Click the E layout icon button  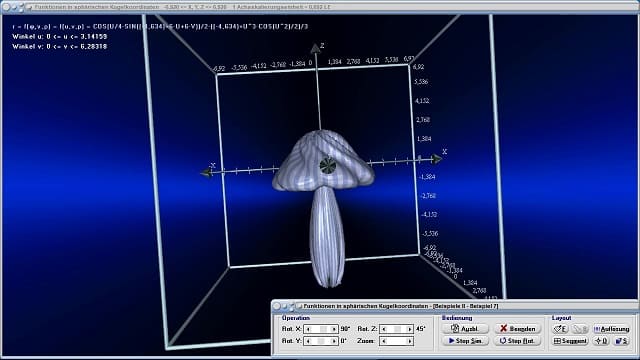pos(560,329)
